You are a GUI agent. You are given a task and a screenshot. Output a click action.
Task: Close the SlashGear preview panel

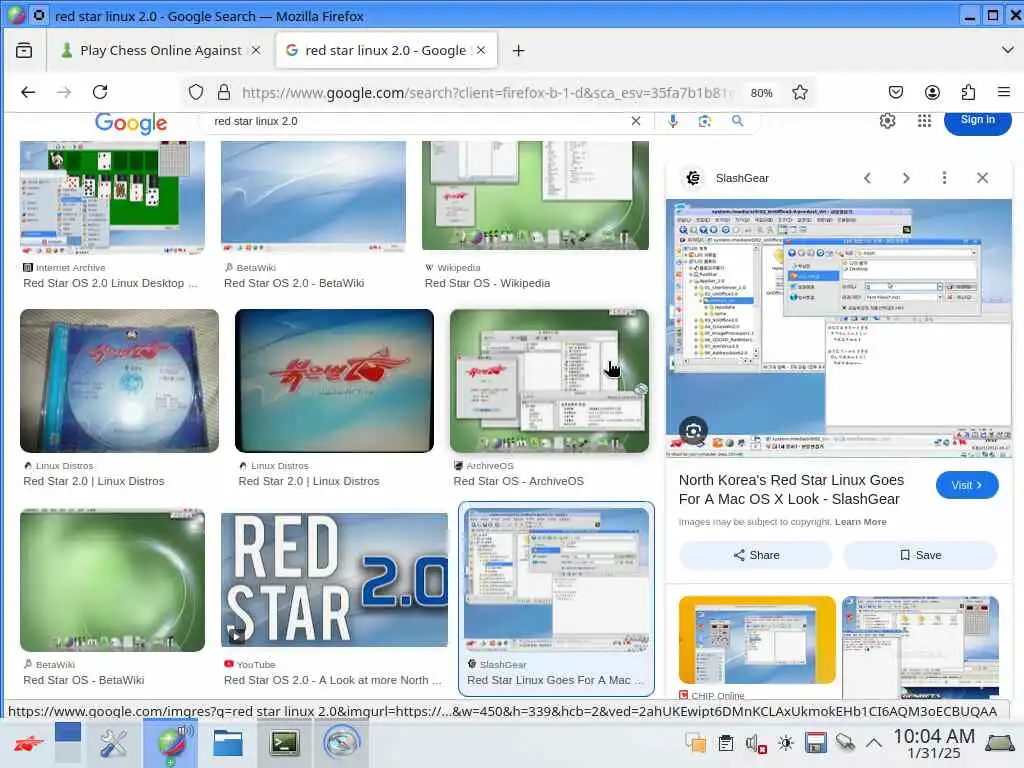982,178
